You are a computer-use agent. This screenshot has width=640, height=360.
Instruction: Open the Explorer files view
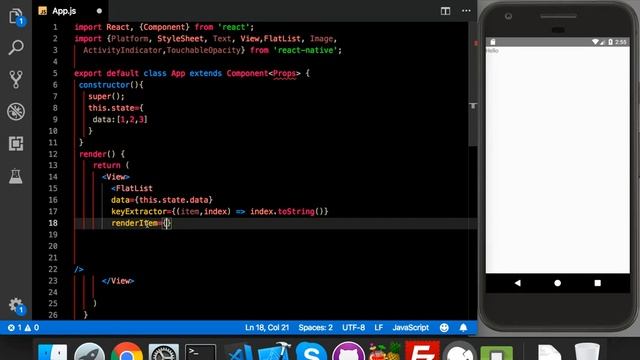pyautogui.click(x=16, y=17)
